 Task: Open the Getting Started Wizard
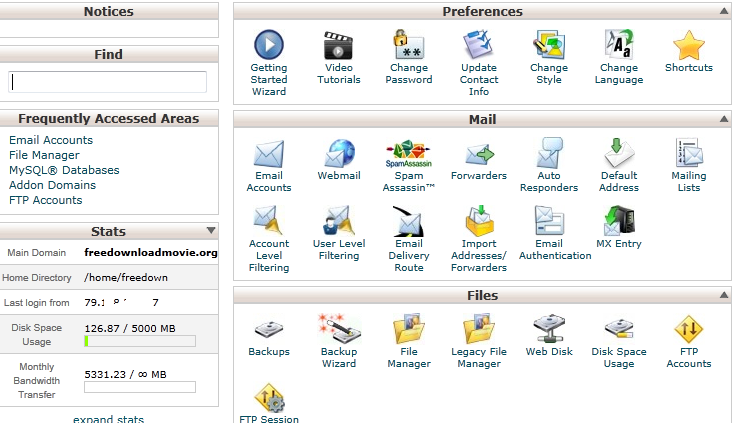pyautogui.click(x=268, y=46)
